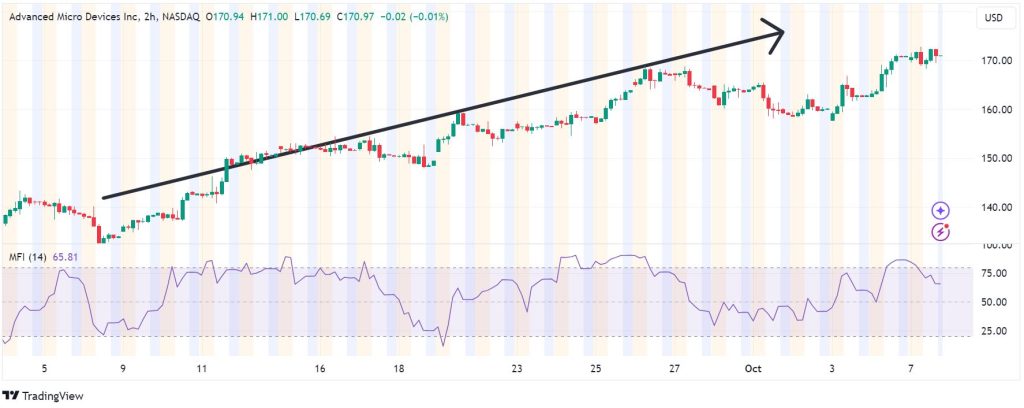Click the H171.00 high price value
Viewport: 1024px width, 408px height.
[269, 17]
